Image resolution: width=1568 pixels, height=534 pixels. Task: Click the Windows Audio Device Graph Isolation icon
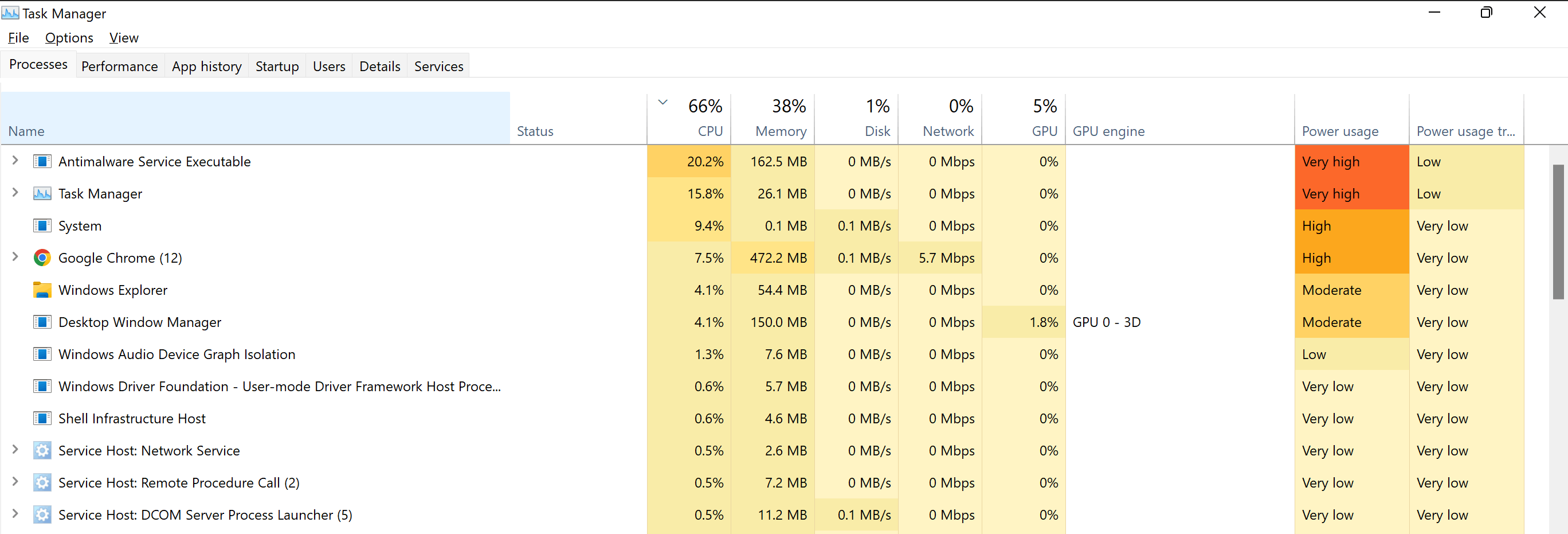[42, 354]
